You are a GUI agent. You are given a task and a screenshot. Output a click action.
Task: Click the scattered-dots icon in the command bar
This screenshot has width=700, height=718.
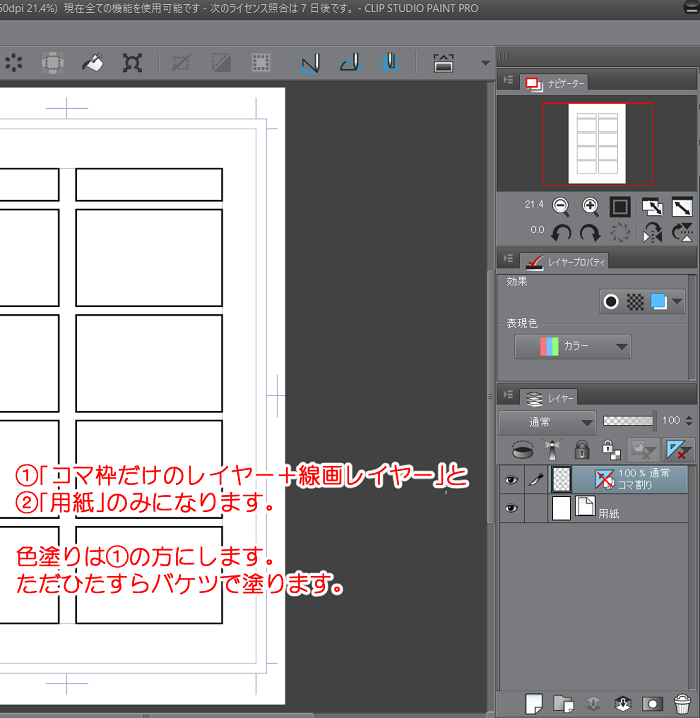click(14, 63)
